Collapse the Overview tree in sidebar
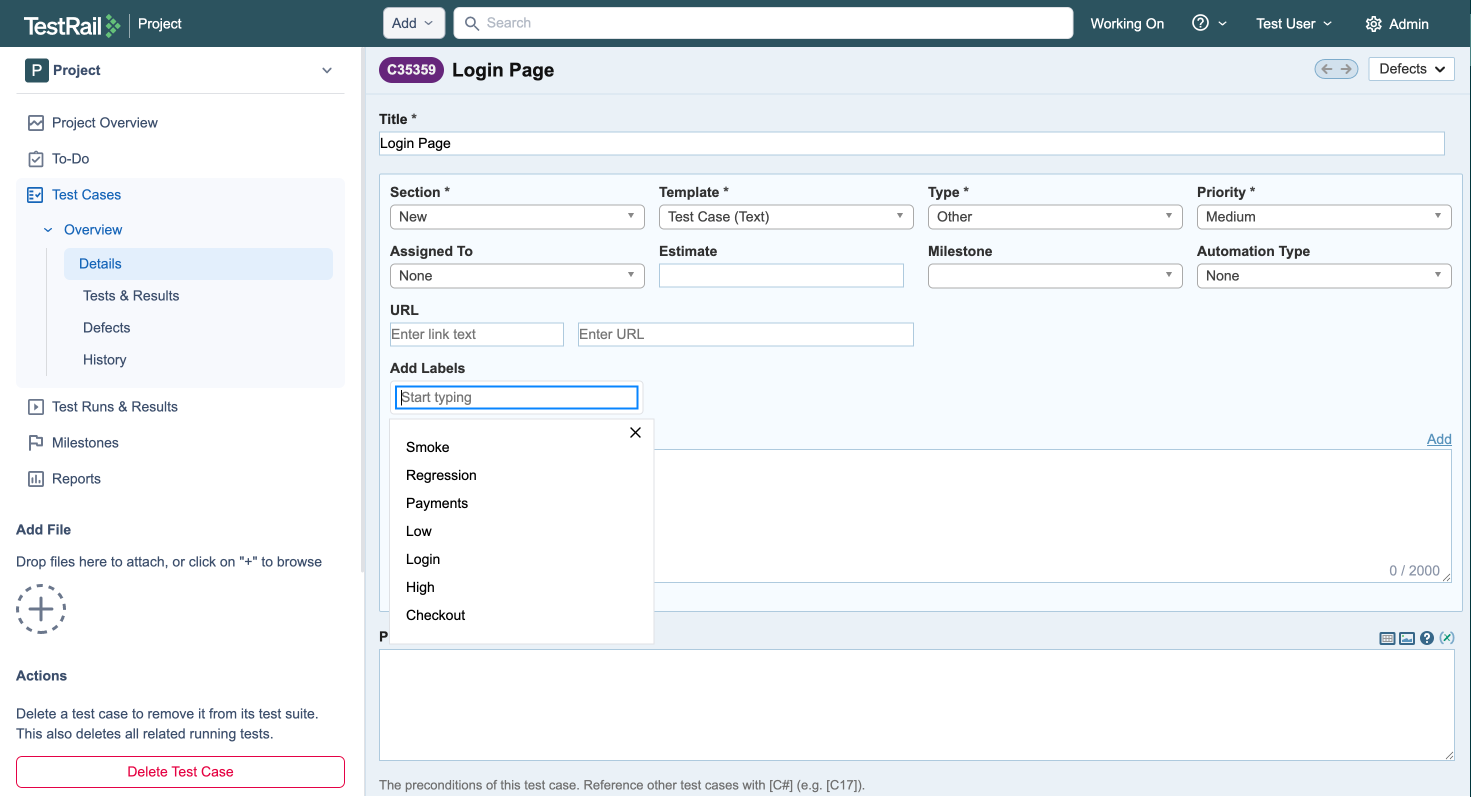This screenshot has height=797, width=1471. (48, 230)
